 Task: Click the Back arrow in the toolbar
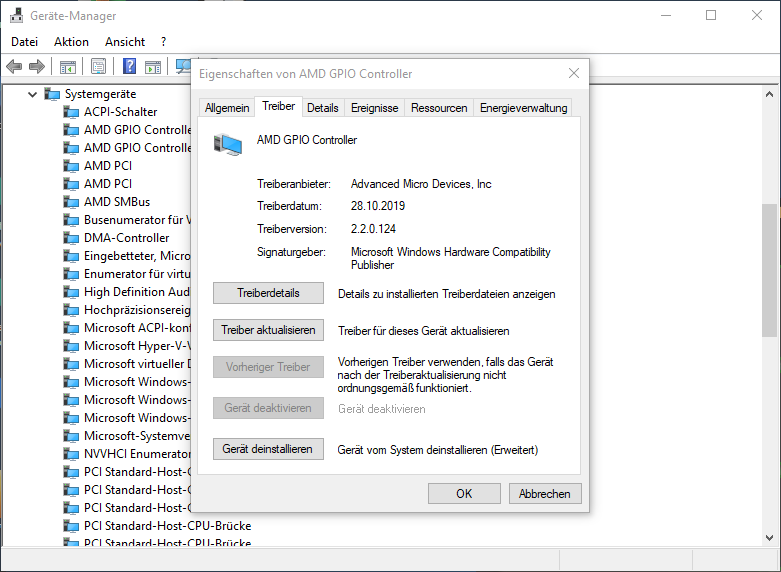click(14, 66)
